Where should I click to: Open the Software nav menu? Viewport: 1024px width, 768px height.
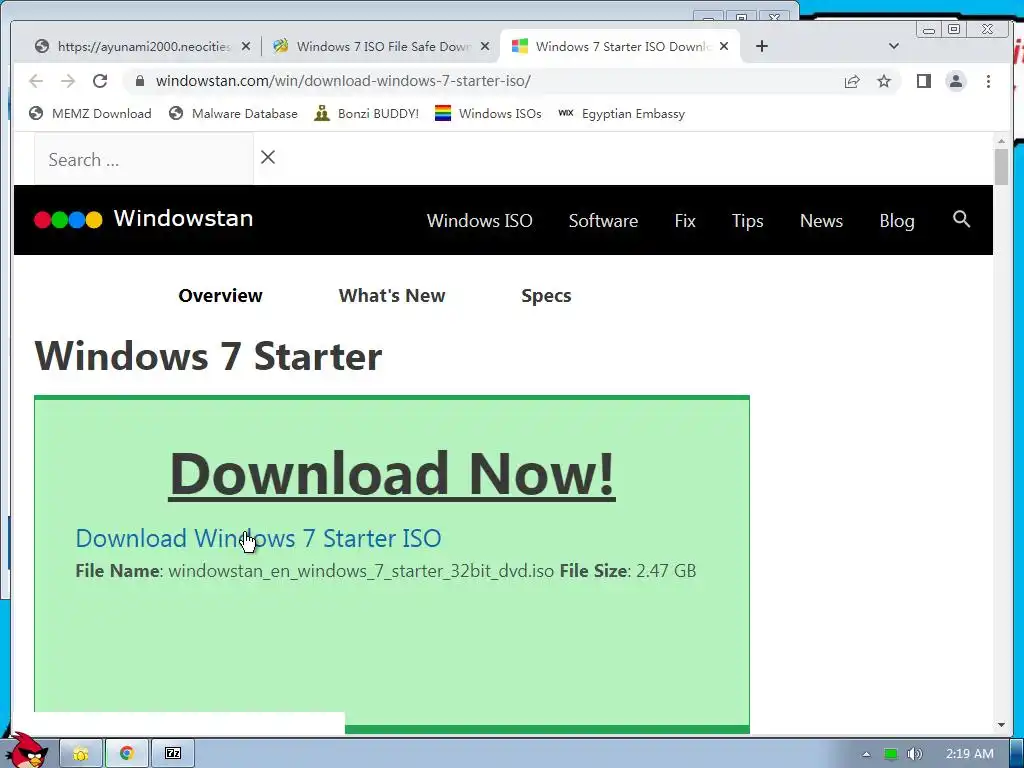click(x=603, y=221)
